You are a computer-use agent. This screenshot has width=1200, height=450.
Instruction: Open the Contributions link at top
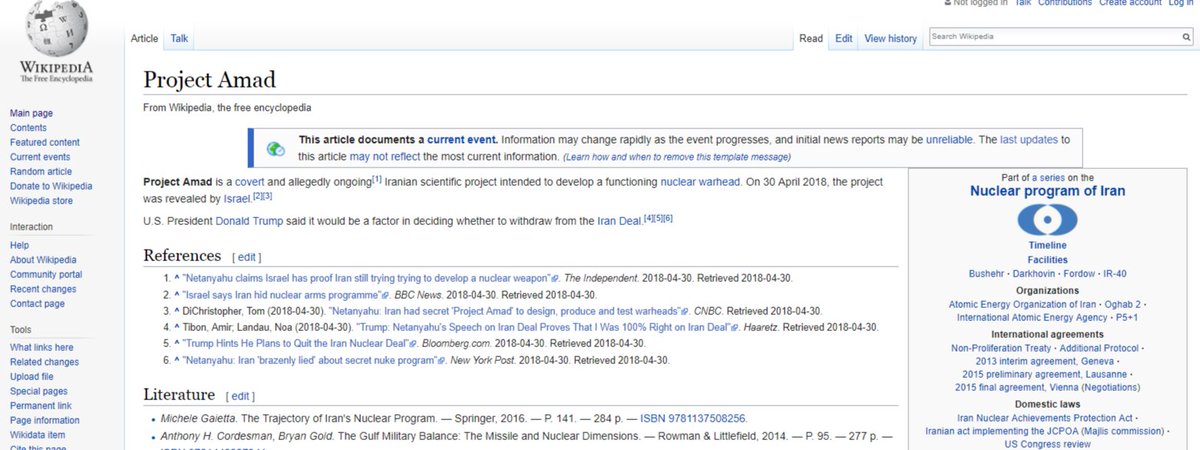click(x=1065, y=3)
